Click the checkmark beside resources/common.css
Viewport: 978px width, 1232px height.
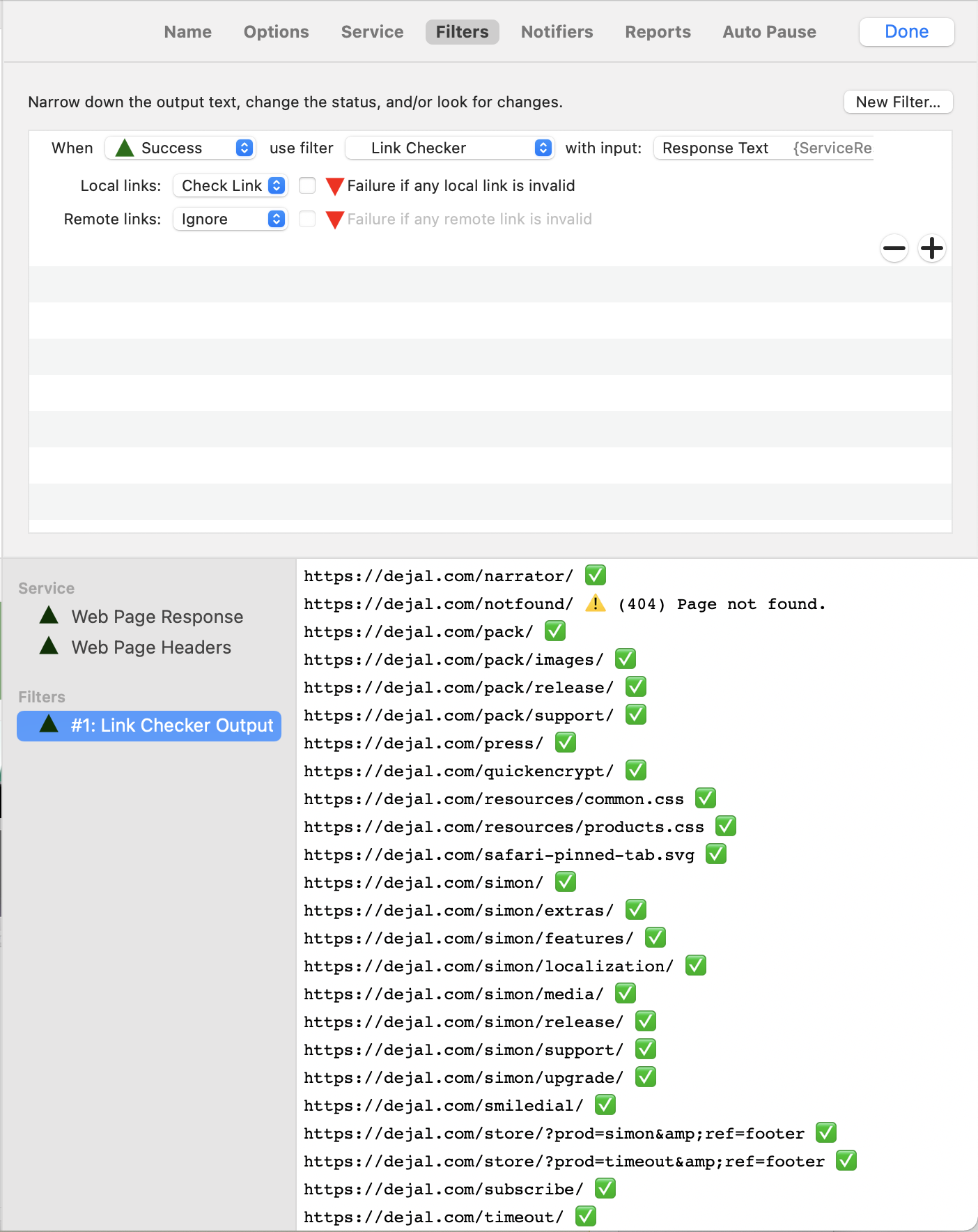tap(706, 799)
